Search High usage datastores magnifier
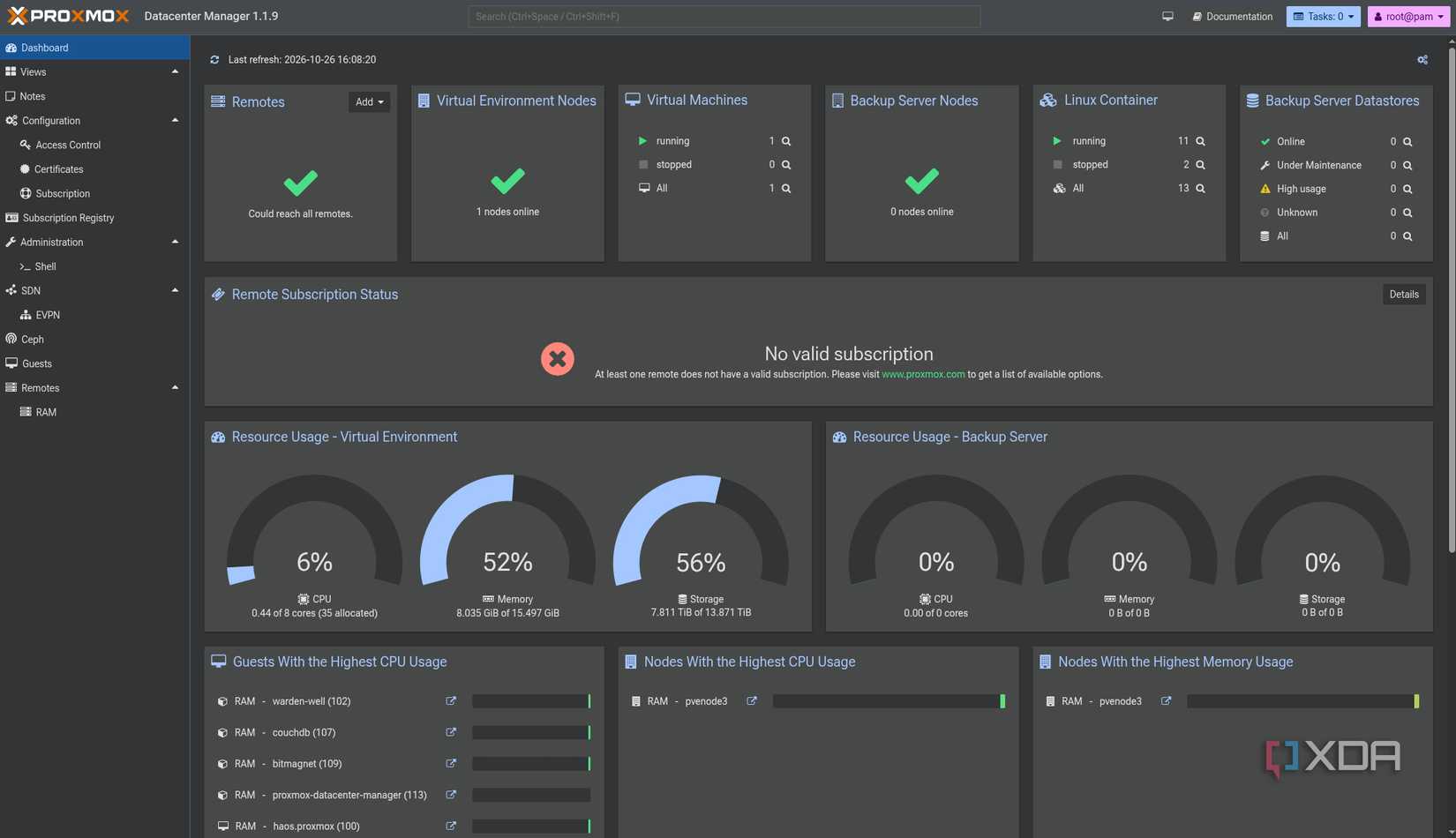The image size is (1456, 838). click(x=1407, y=189)
